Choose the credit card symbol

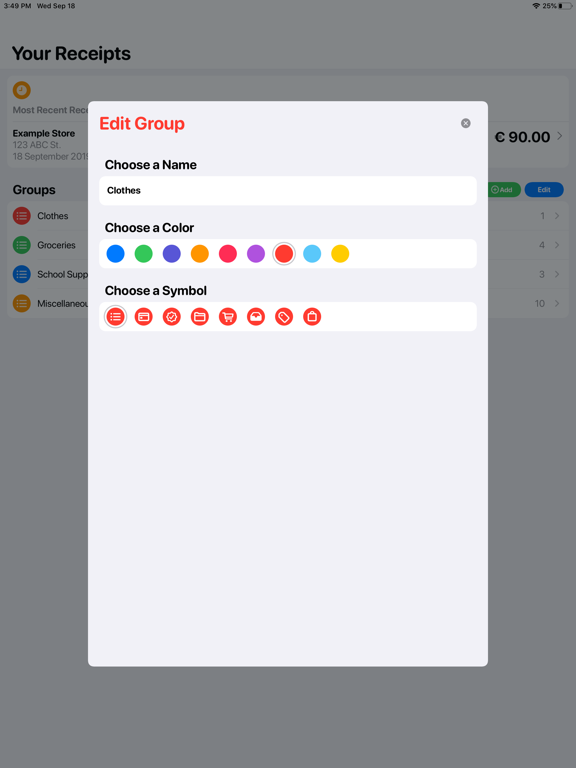144,317
